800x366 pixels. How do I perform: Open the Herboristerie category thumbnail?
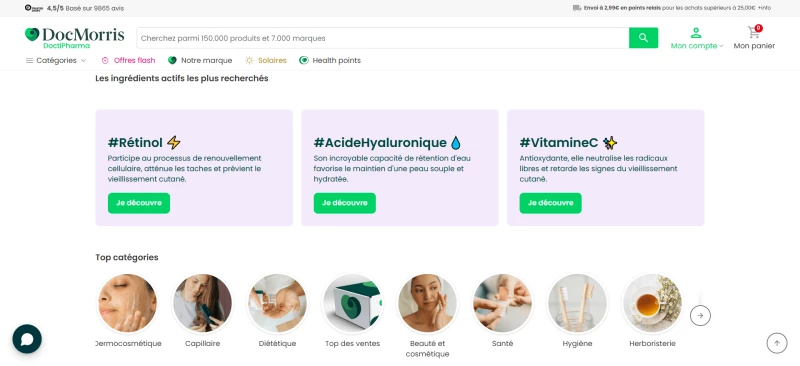pos(652,303)
